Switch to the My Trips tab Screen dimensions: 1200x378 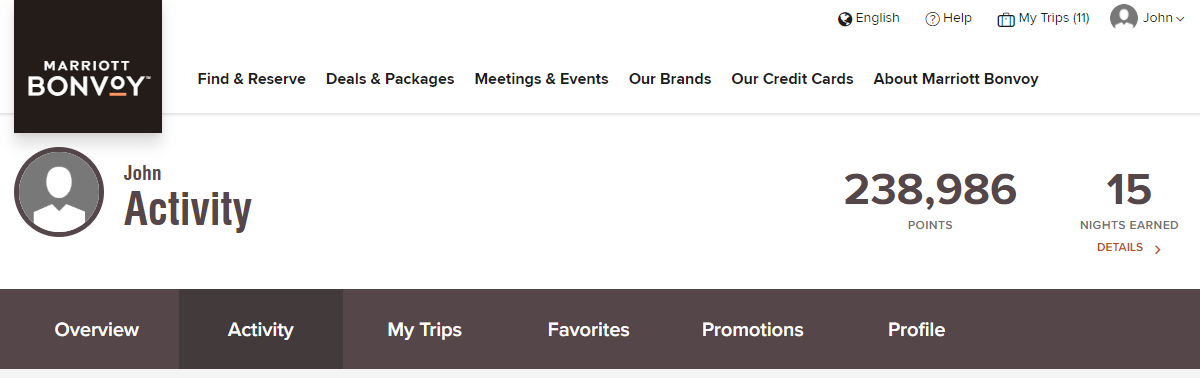click(x=425, y=329)
